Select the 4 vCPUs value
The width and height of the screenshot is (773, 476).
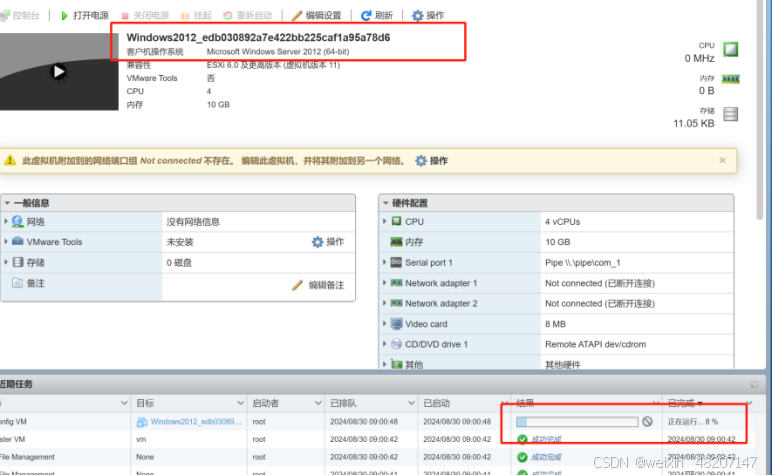tap(562, 222)
